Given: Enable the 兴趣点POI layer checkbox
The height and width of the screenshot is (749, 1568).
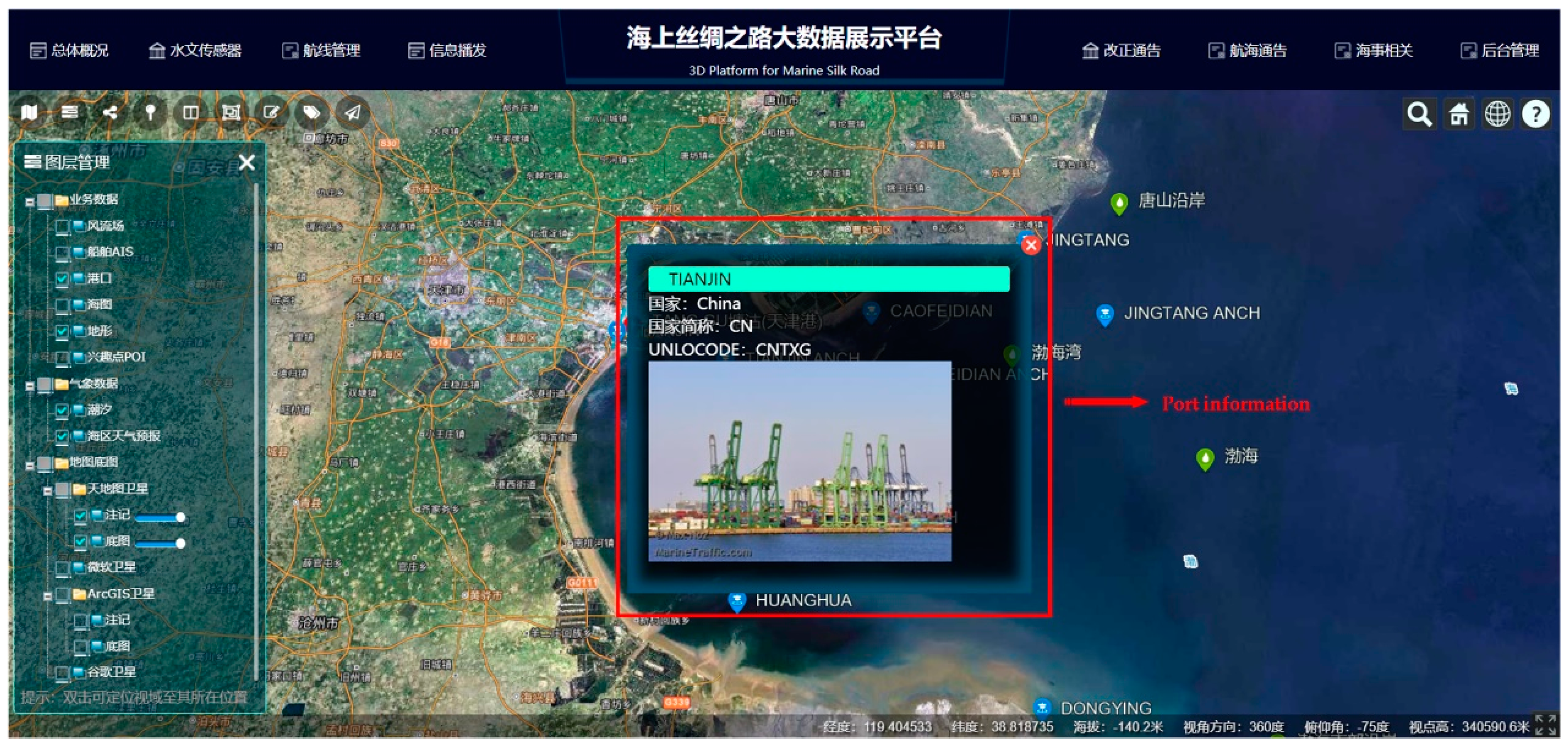Looking at the screenshot, I should pos(62,358).
